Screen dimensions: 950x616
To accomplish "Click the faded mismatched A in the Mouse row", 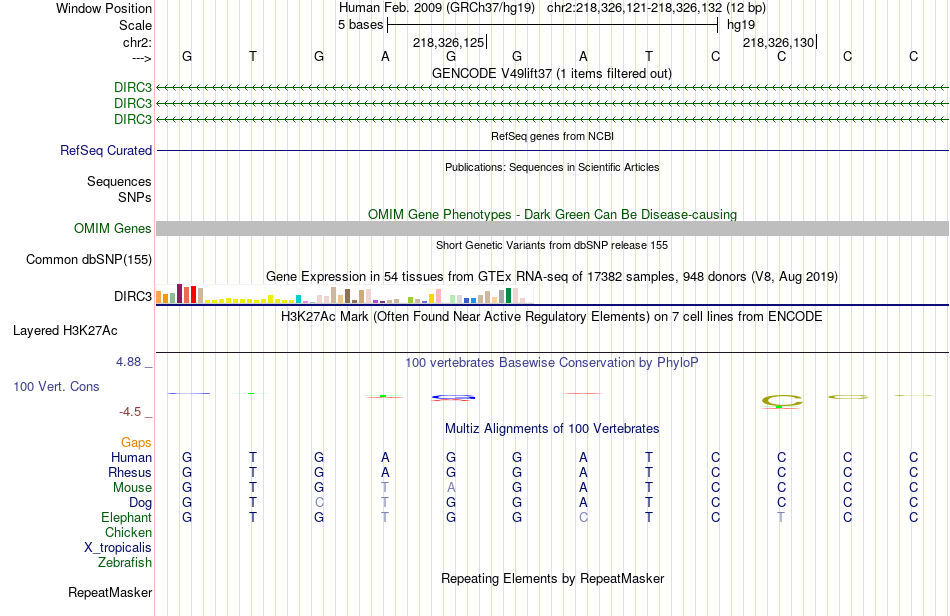I will click(x=451, y=488).
